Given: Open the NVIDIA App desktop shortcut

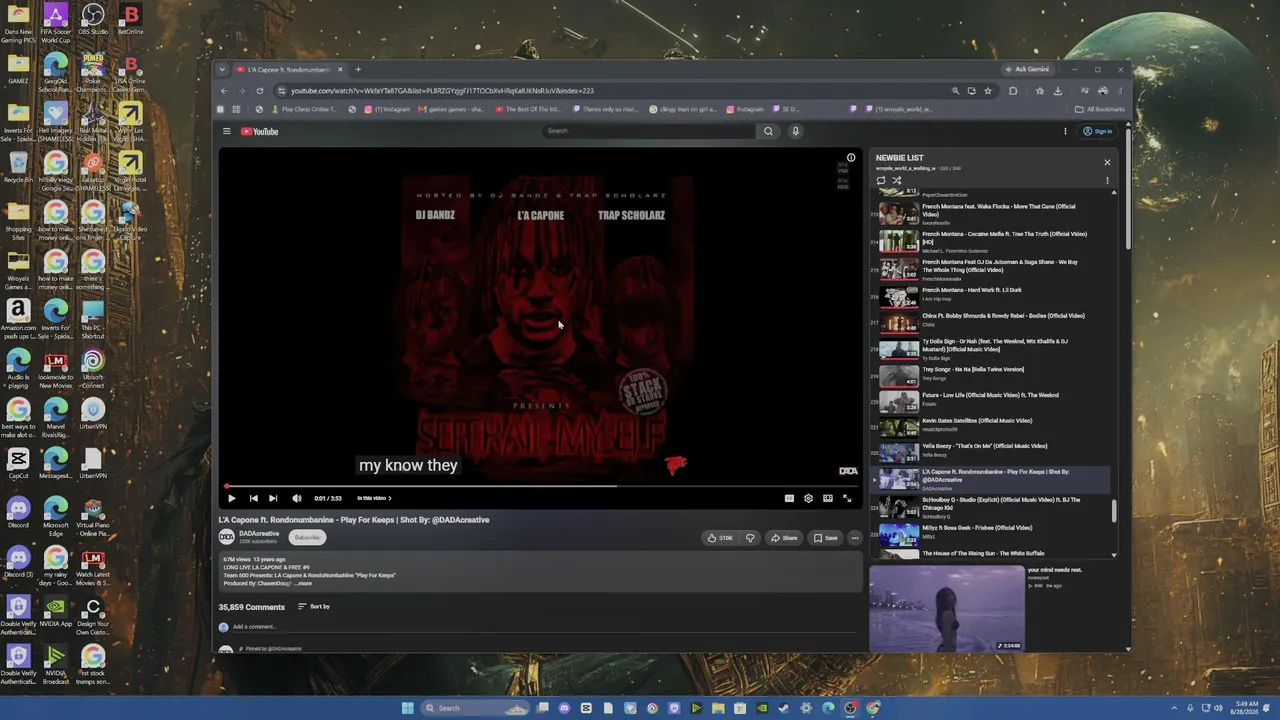Looking at the screenshot, I should [56, 612].
